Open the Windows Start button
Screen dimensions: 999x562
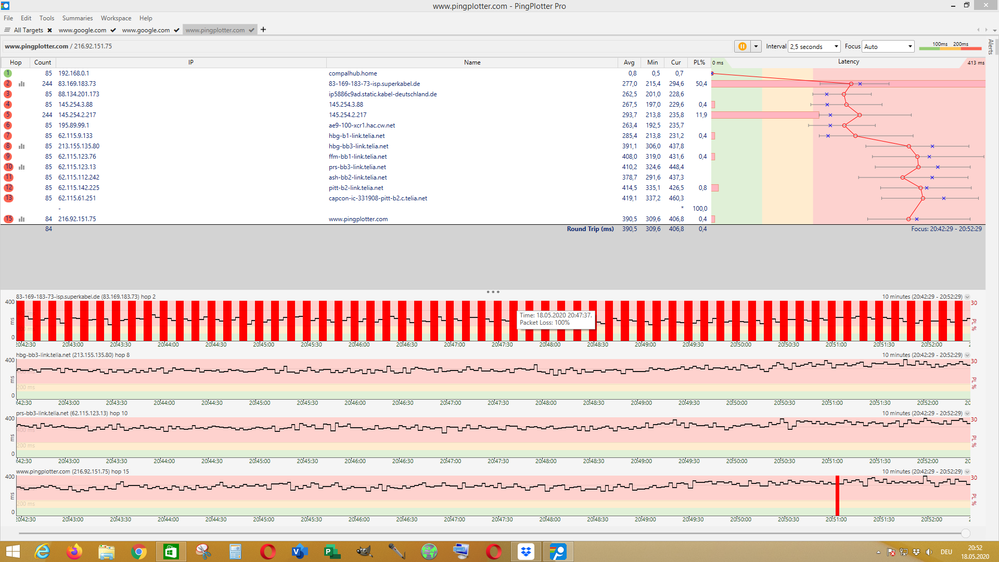pyautogui.click(x=12, y=552)
